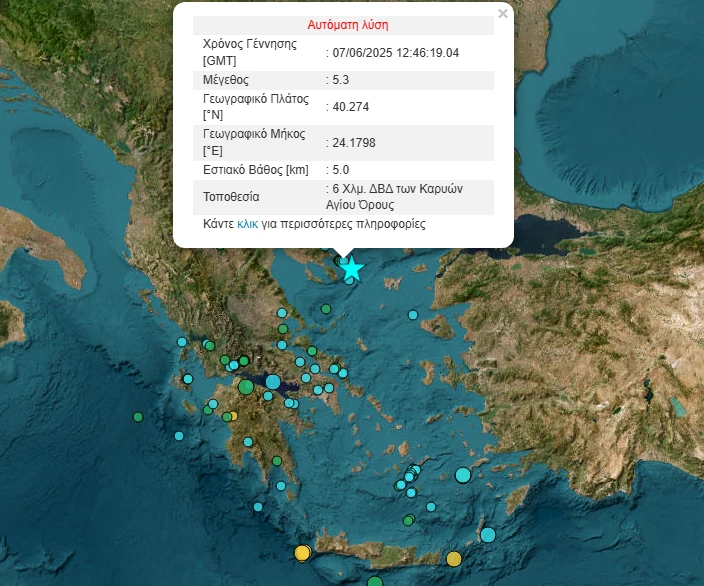Select the large cyan circle on the Gulf of Corinth
Image resolution: width=704 pixels, height=586 pixels.
click(273, 381)
